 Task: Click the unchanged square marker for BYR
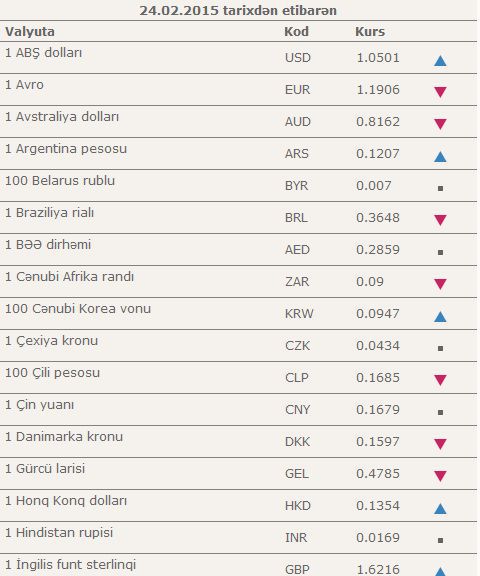(440, 188)
